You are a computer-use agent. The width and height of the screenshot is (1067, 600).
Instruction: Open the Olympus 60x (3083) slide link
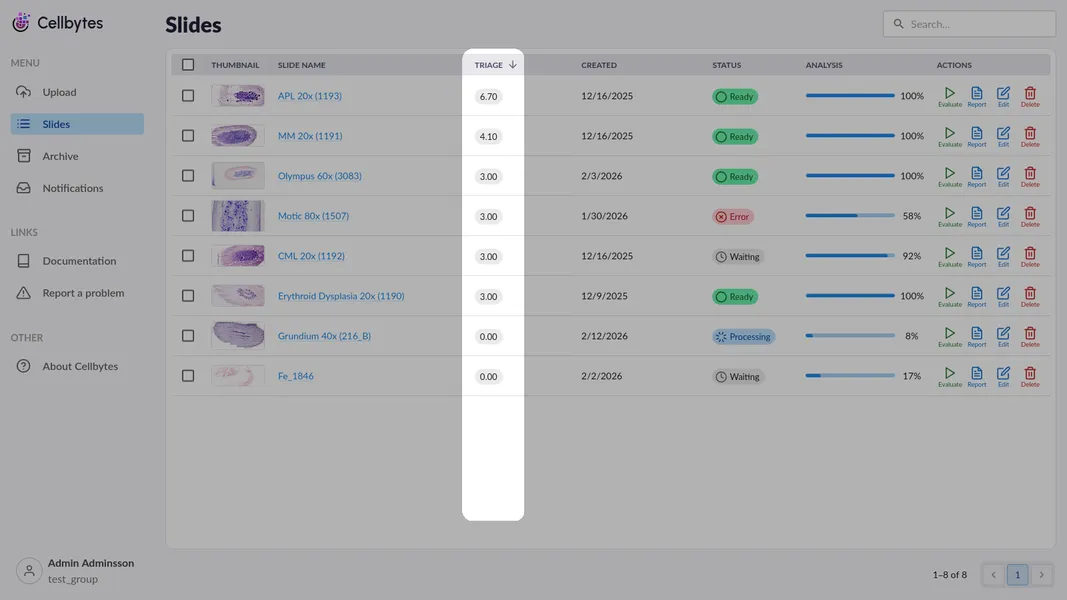coord(319,176)
